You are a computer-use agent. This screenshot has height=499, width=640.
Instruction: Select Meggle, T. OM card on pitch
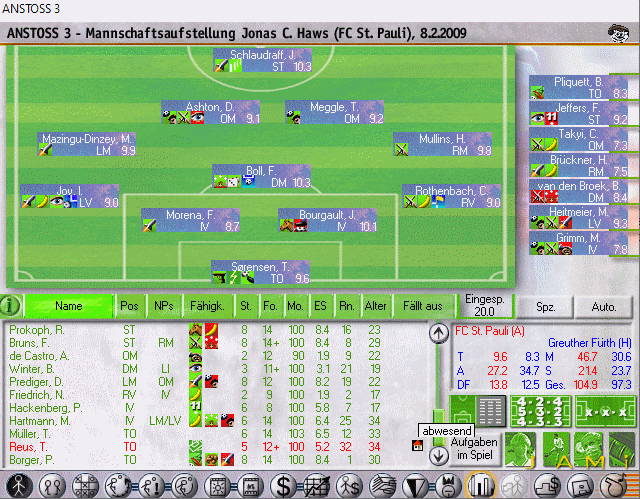334,112
